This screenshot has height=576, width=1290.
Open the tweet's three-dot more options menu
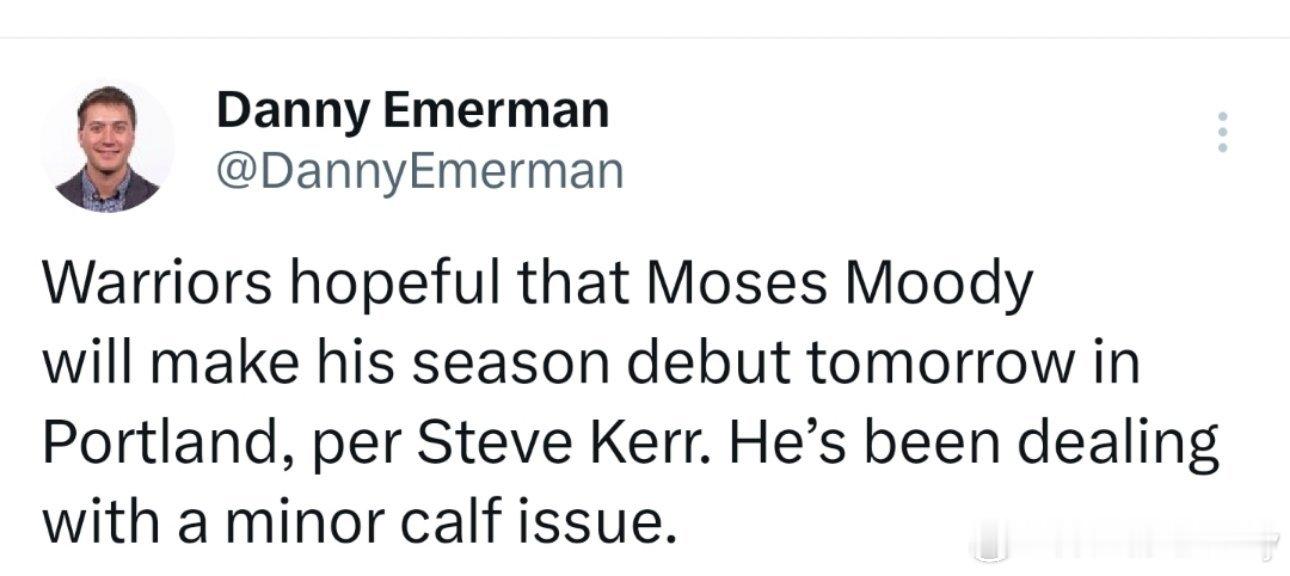point(1219,132)
